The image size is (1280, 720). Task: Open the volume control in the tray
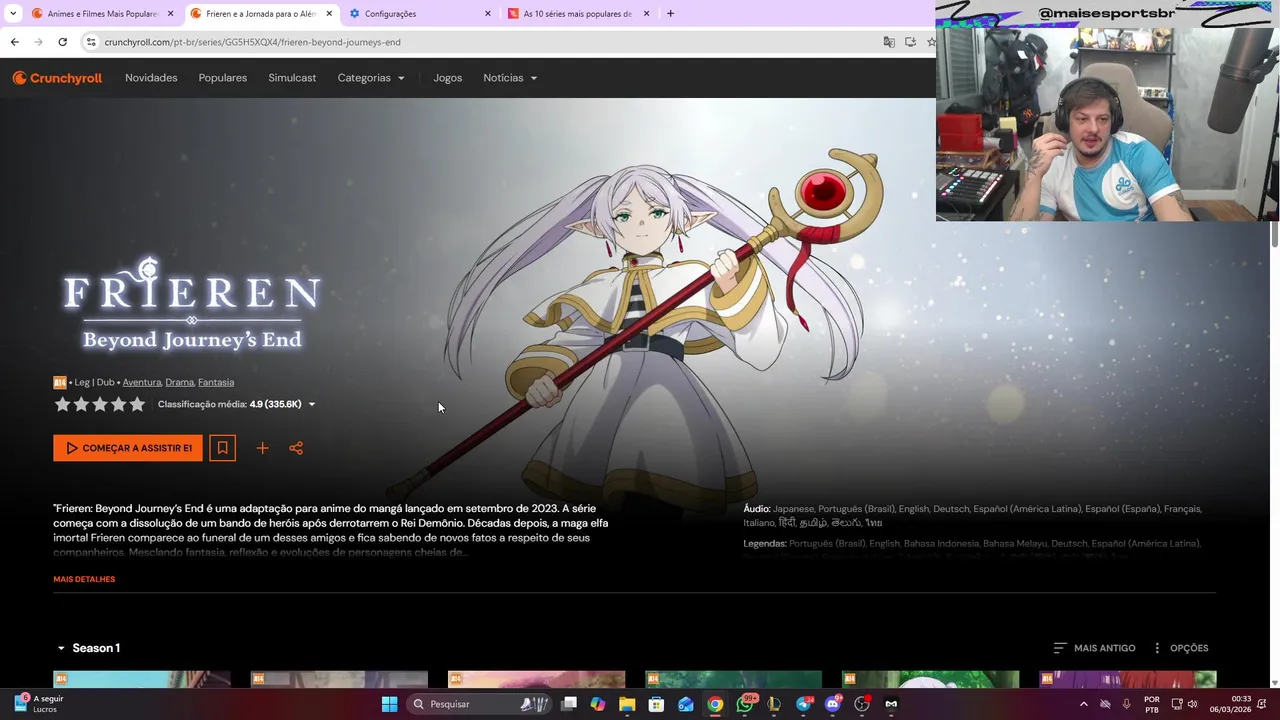[1192, 704]
